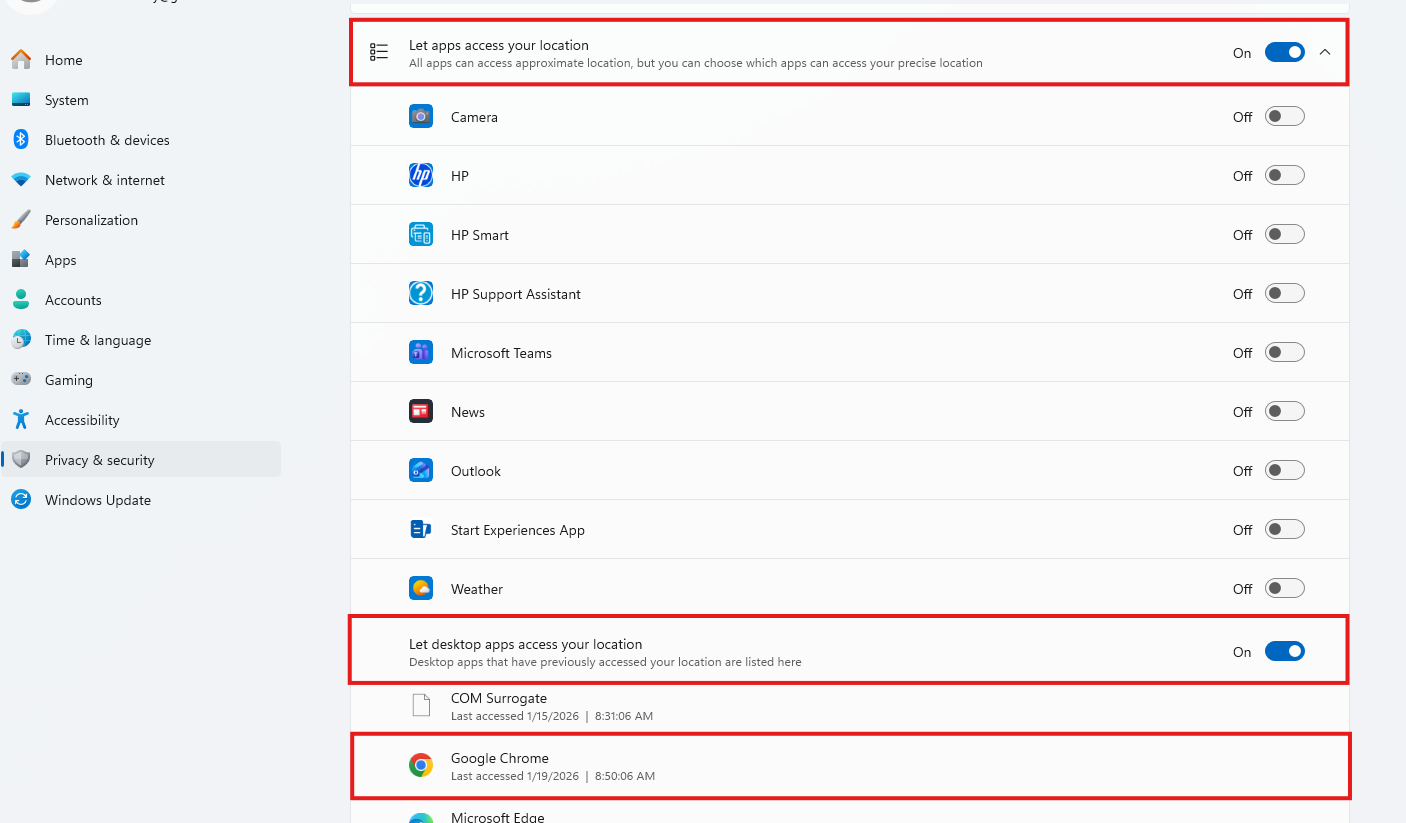This screenshot has height=823, width=1406.
Task: Enable location access for Camera
Action: tap(1285, 117)
